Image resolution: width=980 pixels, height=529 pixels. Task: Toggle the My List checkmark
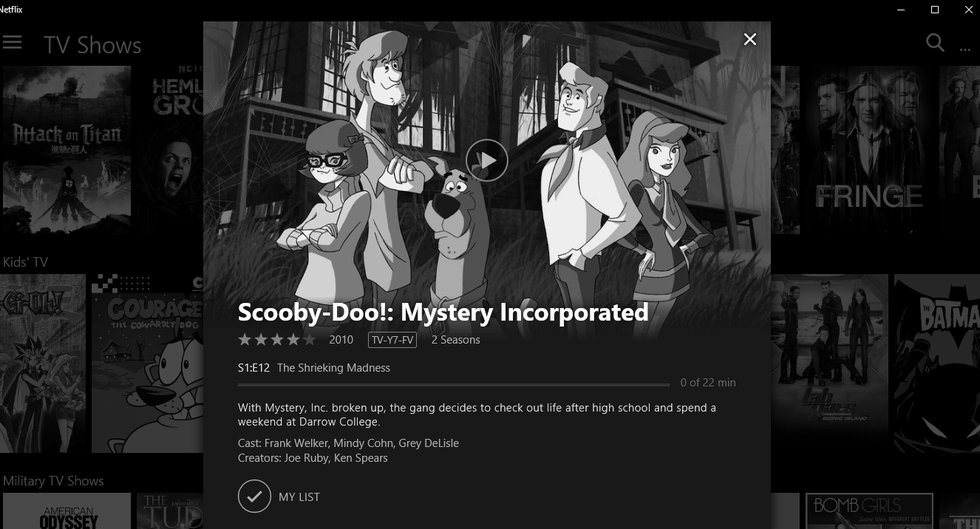(x=254, y=496)
